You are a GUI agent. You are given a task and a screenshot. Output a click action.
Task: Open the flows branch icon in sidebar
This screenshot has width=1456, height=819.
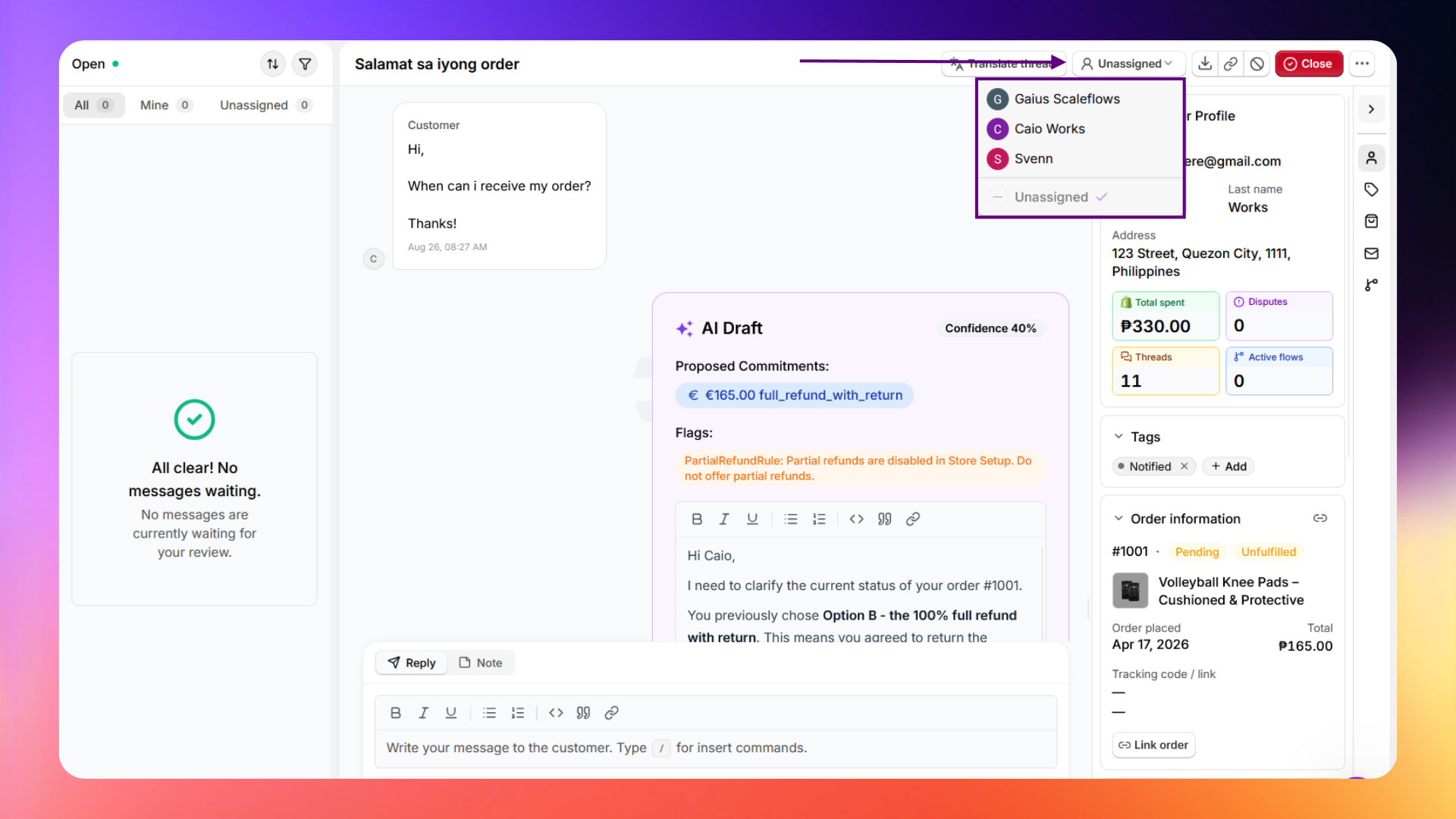[1371, 285]
